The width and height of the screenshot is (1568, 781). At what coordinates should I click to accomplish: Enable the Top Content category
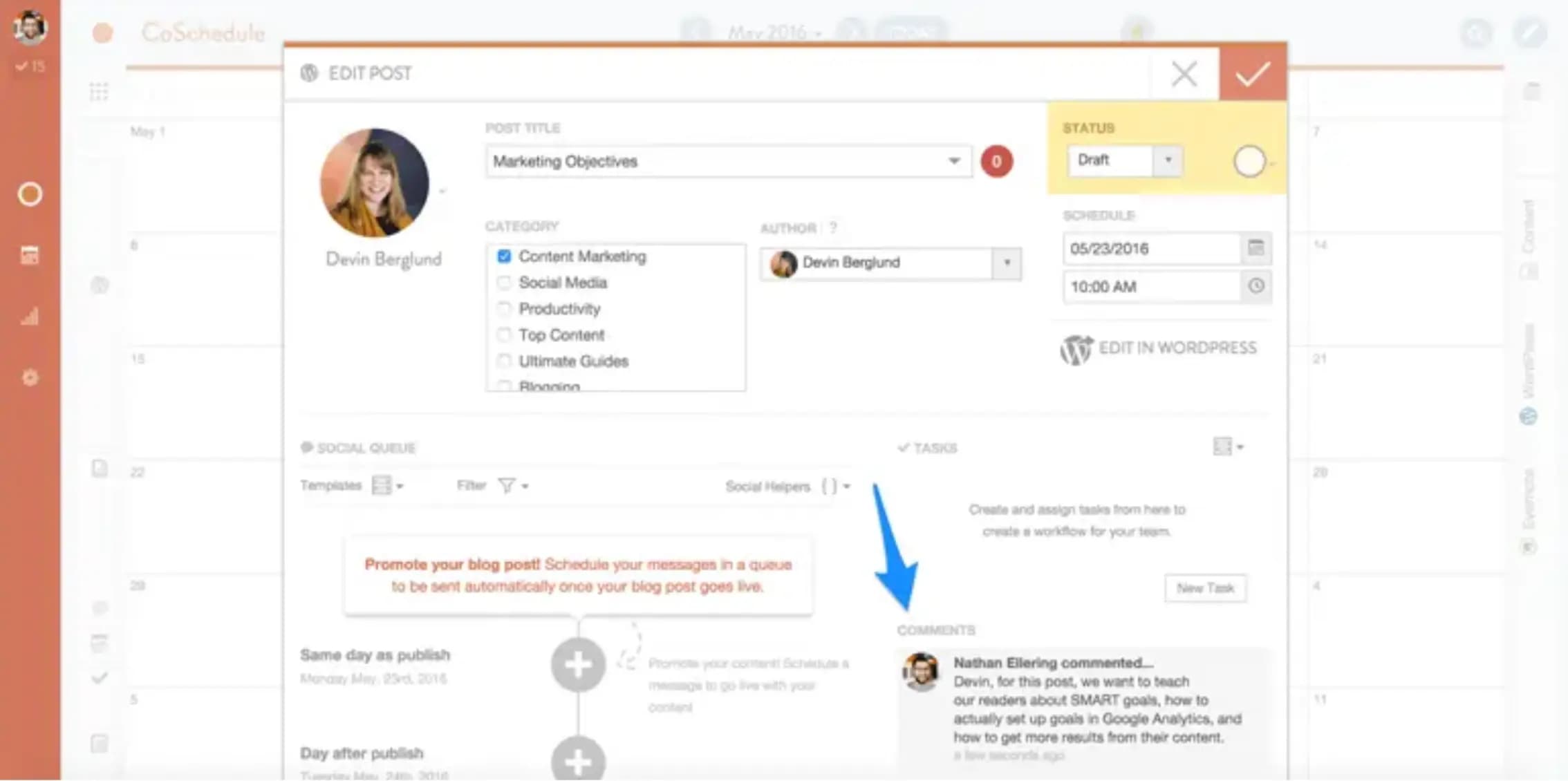click(504, 335)
